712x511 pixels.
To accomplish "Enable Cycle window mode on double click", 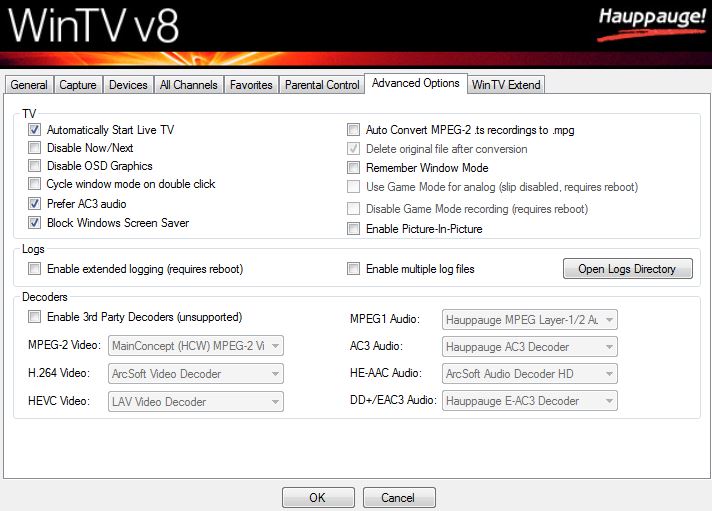I will pos(35,184).
